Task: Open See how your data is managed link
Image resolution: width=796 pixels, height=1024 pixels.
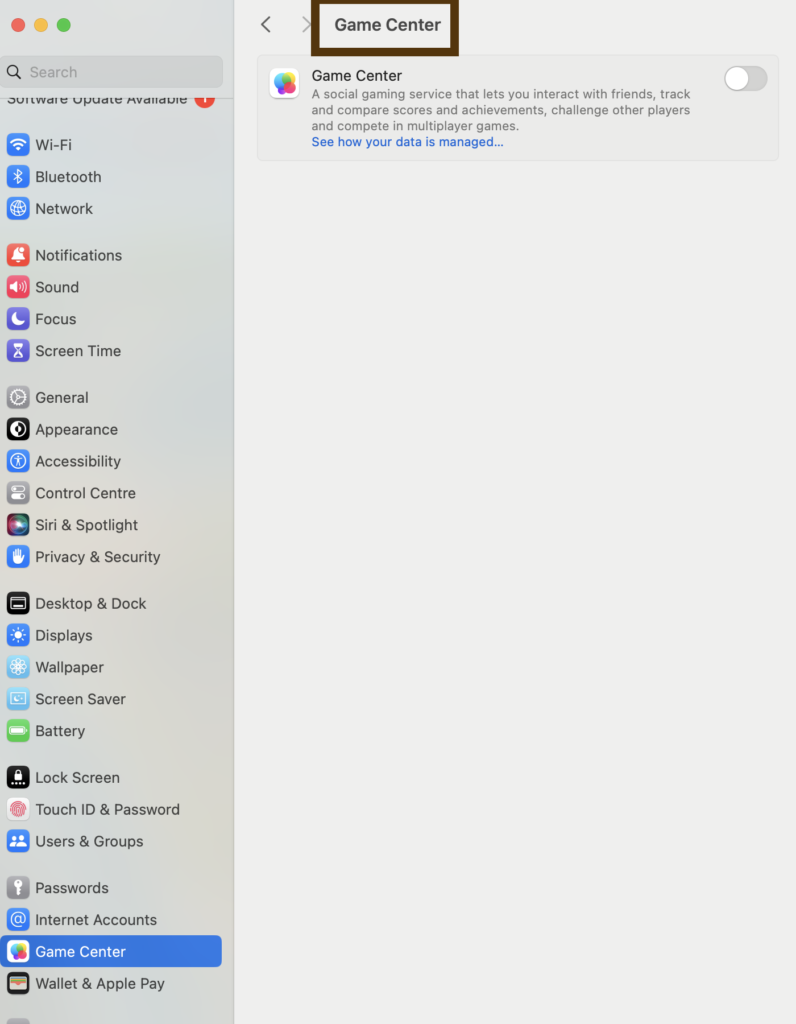Action: 407,142
